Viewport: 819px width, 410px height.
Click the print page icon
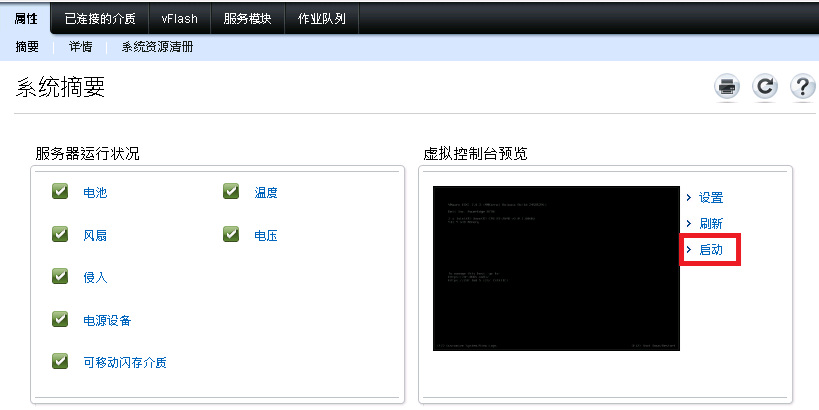point(727,87)
